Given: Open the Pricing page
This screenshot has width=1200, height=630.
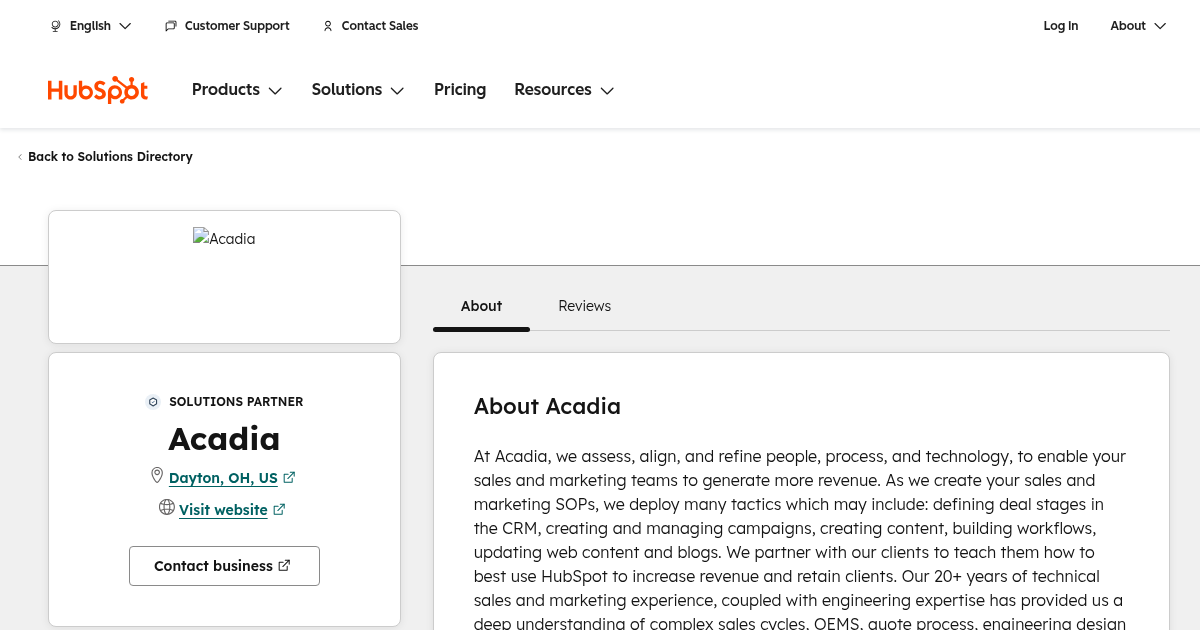Looking at the screenshot, I should point(460,90).
